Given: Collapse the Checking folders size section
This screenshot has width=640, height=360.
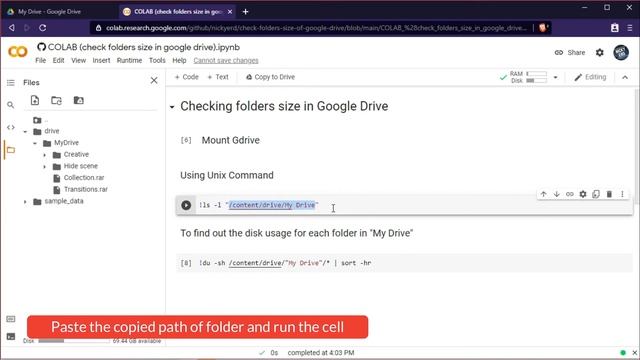Looking at the screenshot, I should pyautogui.click(x=172, y=107).
